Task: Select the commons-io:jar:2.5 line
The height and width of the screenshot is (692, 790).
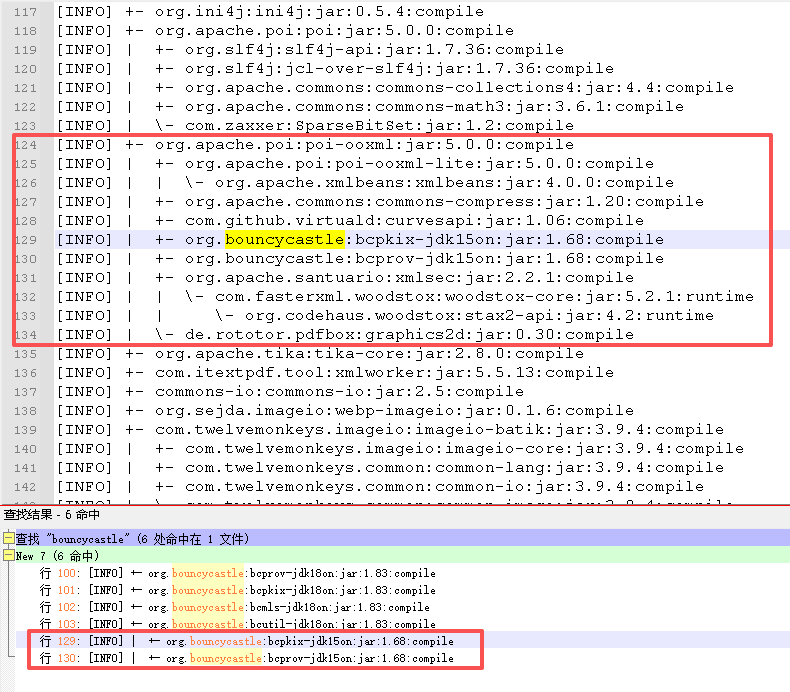Action: 290,392
